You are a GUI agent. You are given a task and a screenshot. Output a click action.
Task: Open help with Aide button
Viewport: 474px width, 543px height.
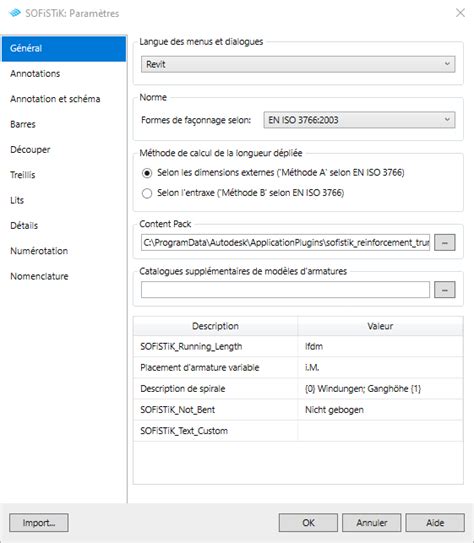[x=435, y=523]
